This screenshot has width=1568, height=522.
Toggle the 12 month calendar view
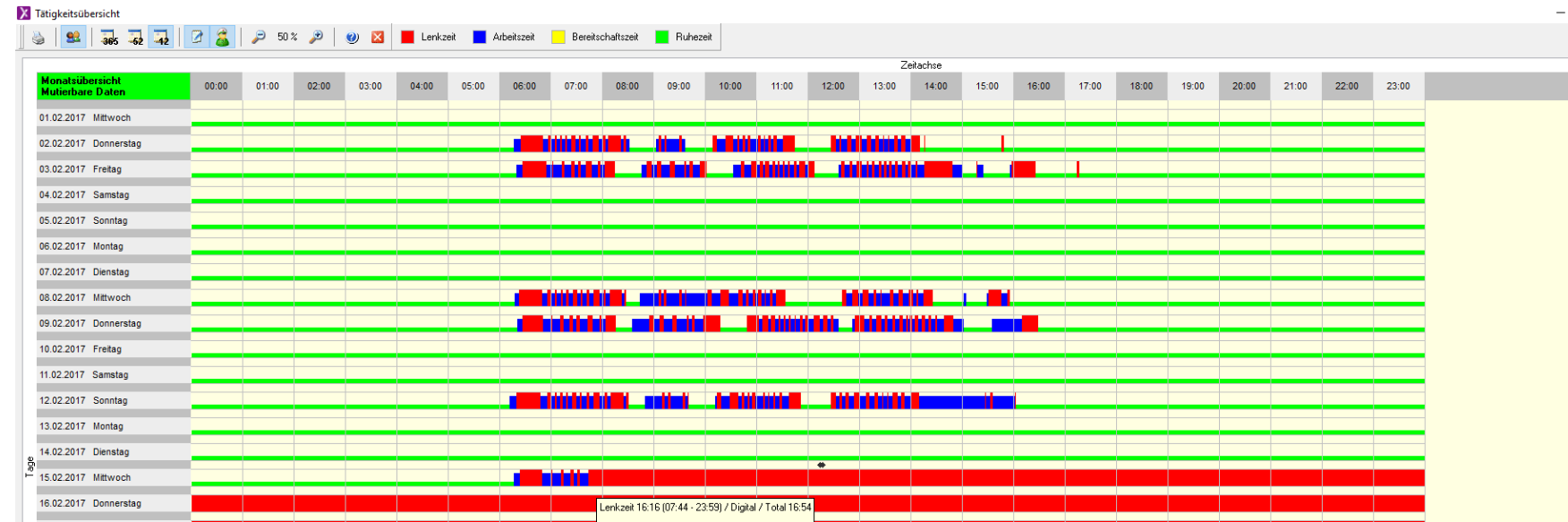tap(161, 38)
